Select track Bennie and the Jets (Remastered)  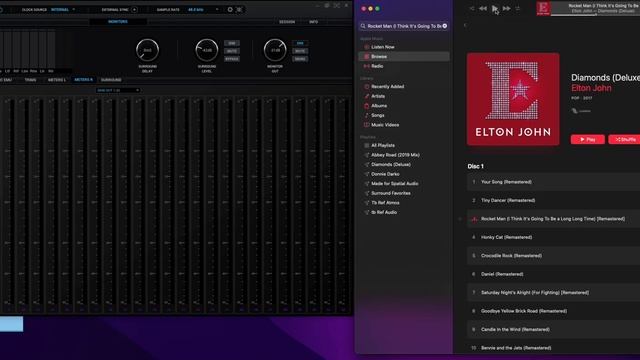click(553, 348)
